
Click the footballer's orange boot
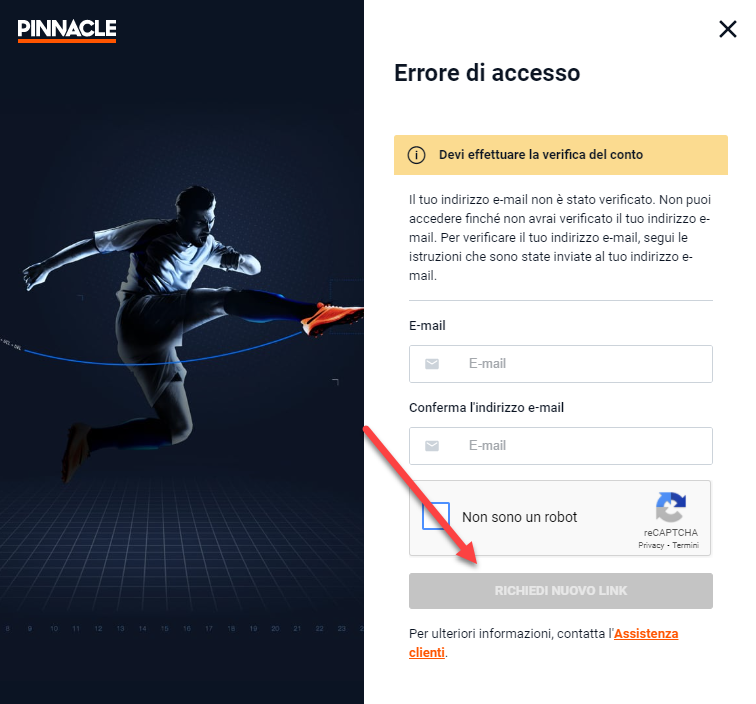point(332,317)
